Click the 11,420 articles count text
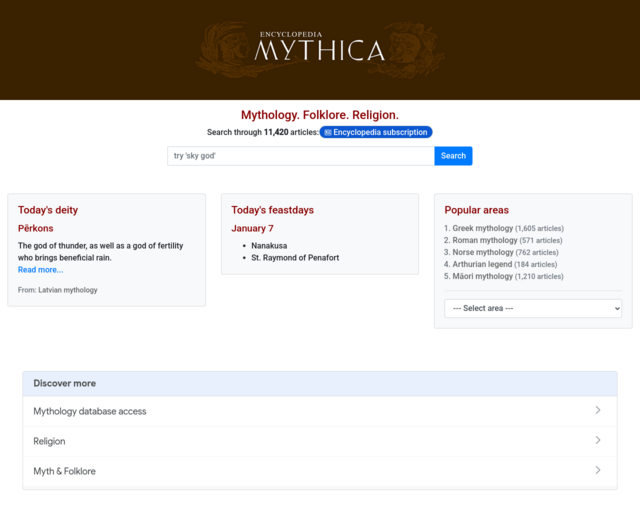Image resolution: width=640 pixels, height=512 pixels. tap(291, 132)
